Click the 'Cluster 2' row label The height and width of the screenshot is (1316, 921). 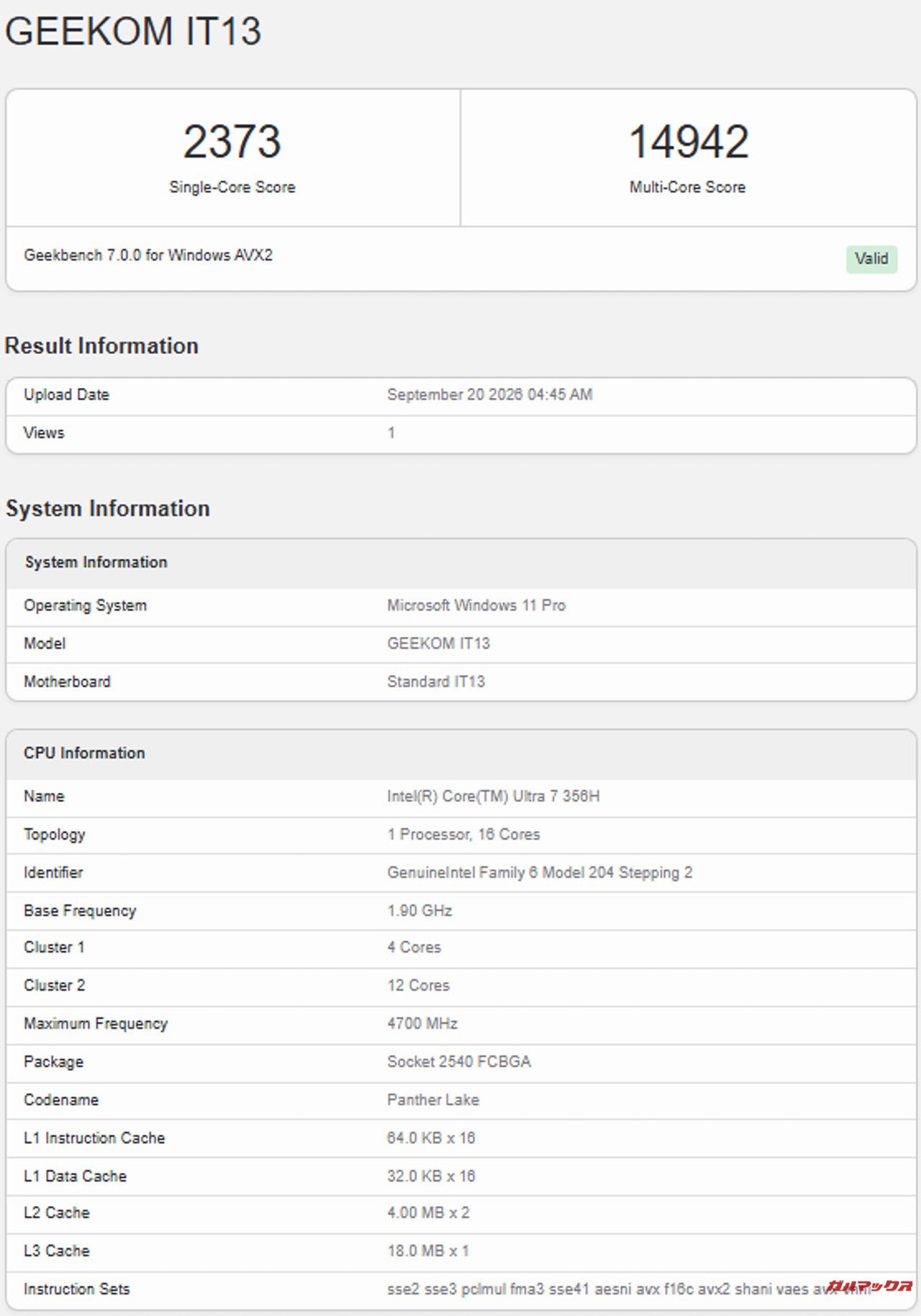click(54, 985)
